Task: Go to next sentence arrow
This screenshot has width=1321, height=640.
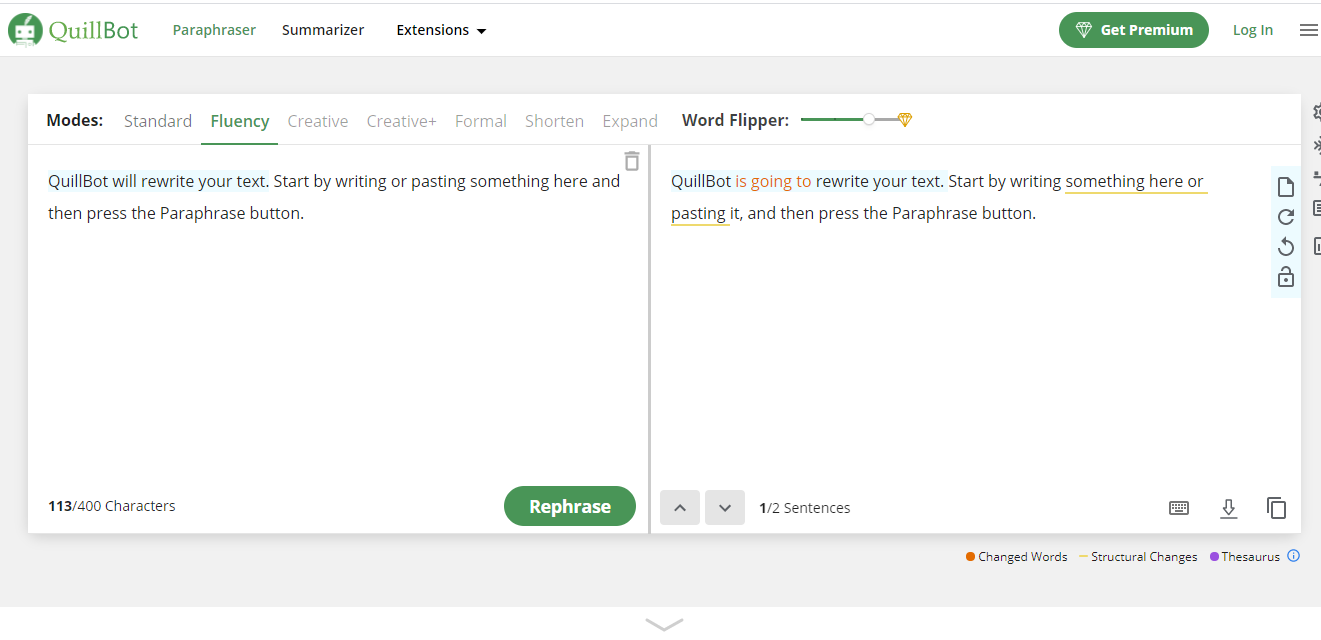Action: [725, 508]
